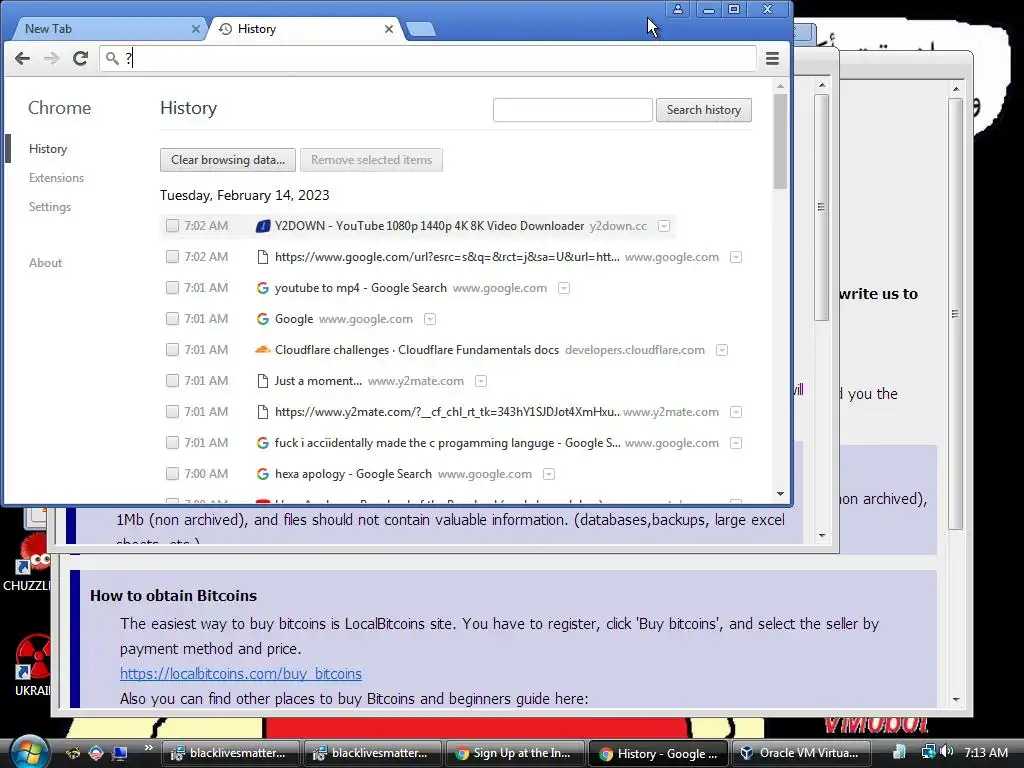This screenshot has width=1024, height=768.
Task: Click the network icon in the system tray
Action: tap(929, 752)
